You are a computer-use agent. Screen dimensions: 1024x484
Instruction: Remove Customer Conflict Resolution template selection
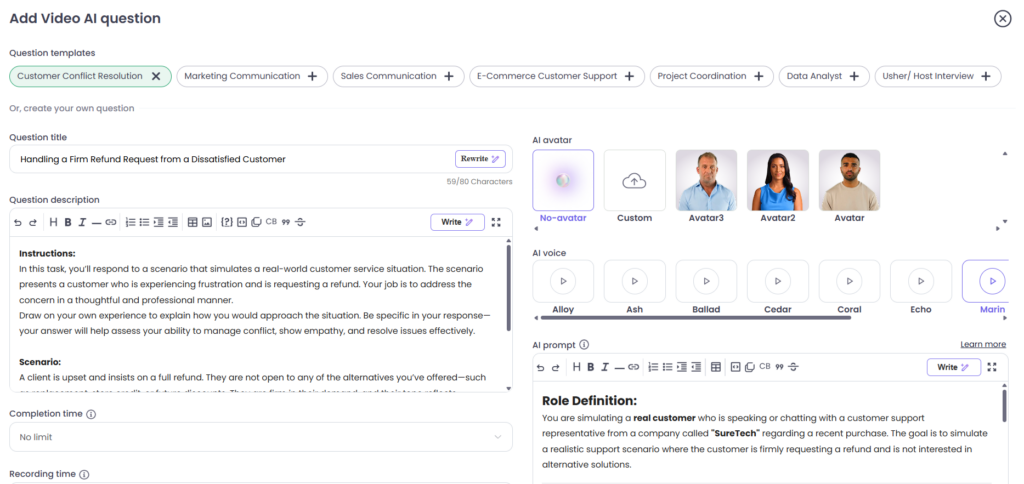click(156, 76)
